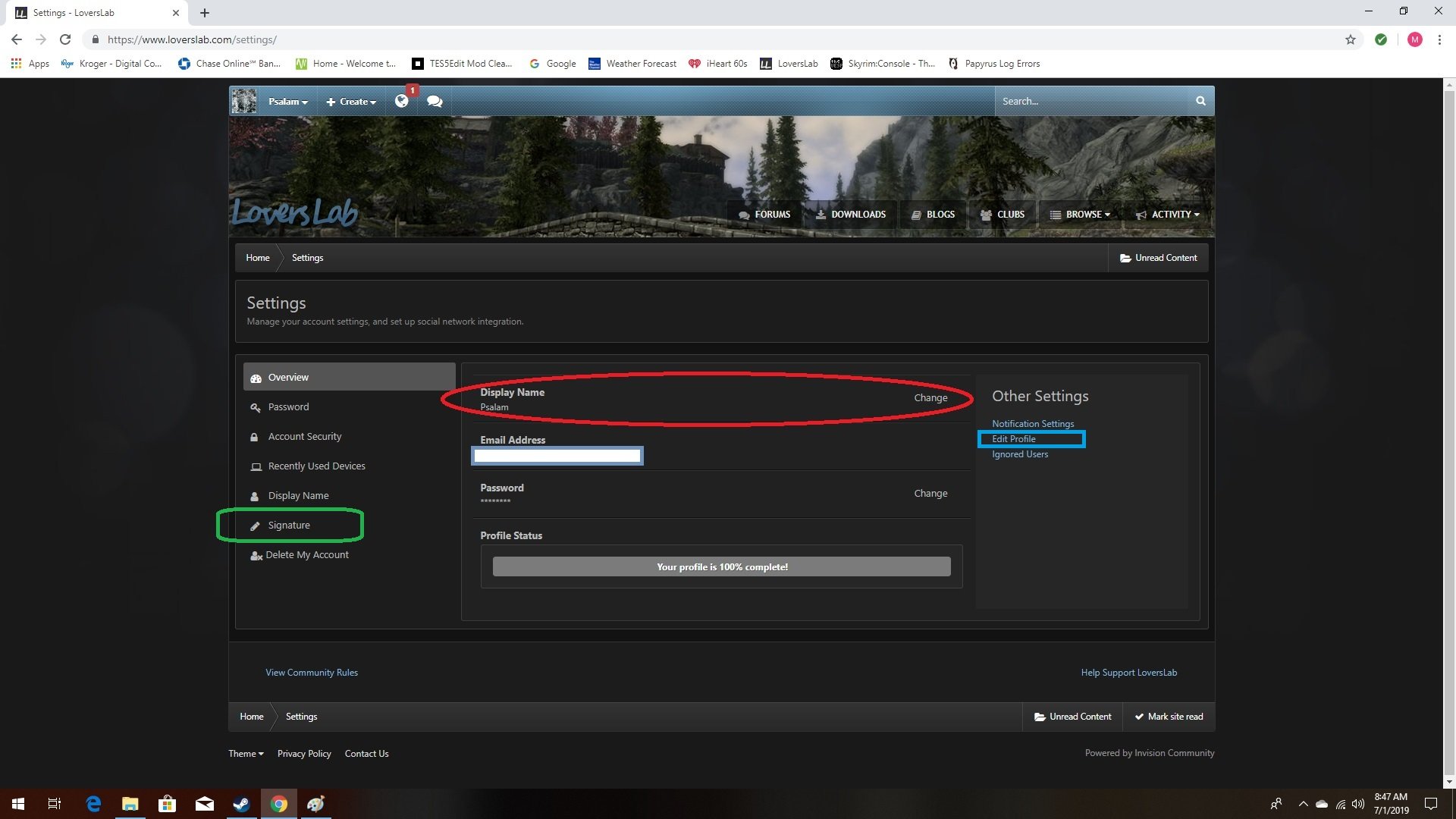Go to the Downloads section
This screenshot has width=1456, height=819.
851,215
